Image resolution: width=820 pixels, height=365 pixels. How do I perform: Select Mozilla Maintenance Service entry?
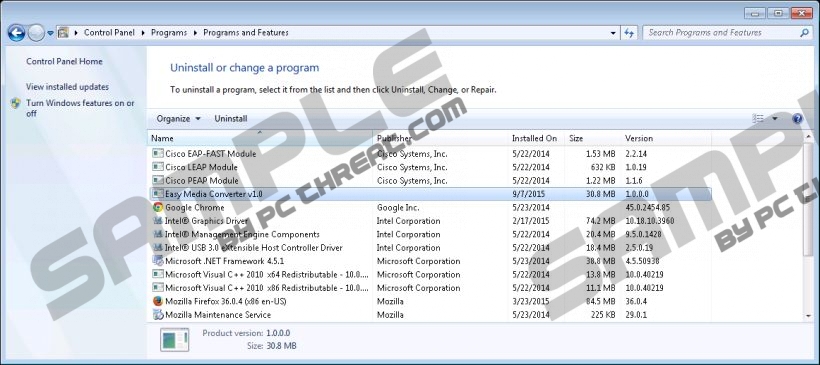click(430, 315)
